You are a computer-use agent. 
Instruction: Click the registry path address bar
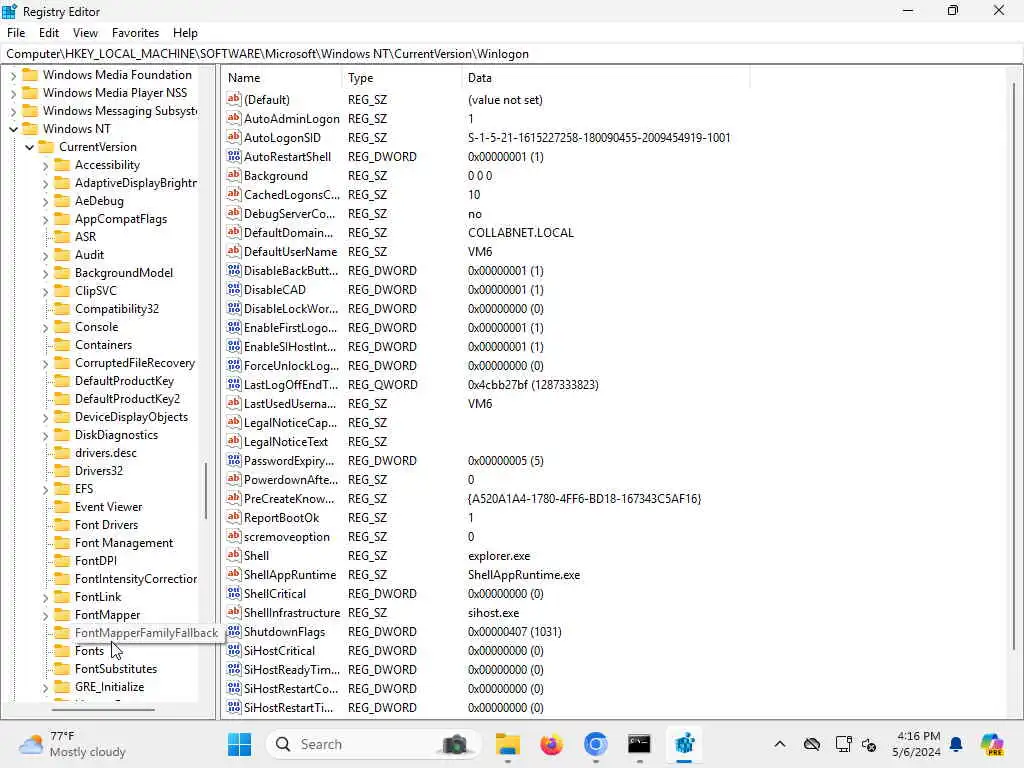click(x=512, y=54)
